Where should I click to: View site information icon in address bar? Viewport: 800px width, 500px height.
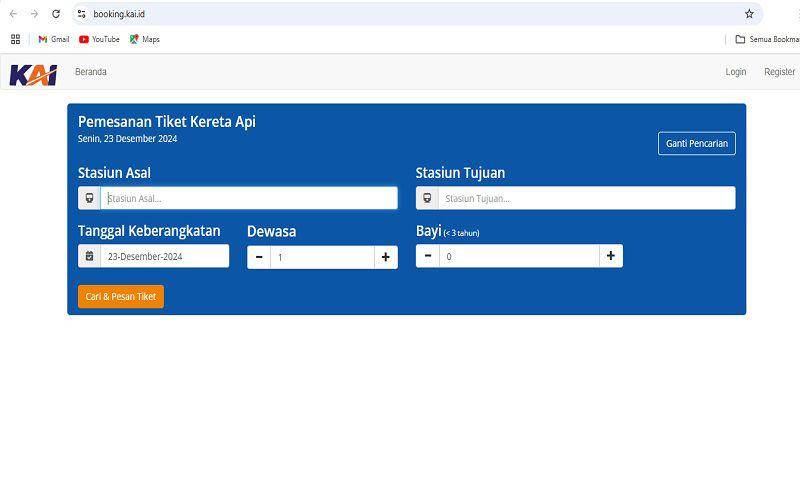coord(82,14)
